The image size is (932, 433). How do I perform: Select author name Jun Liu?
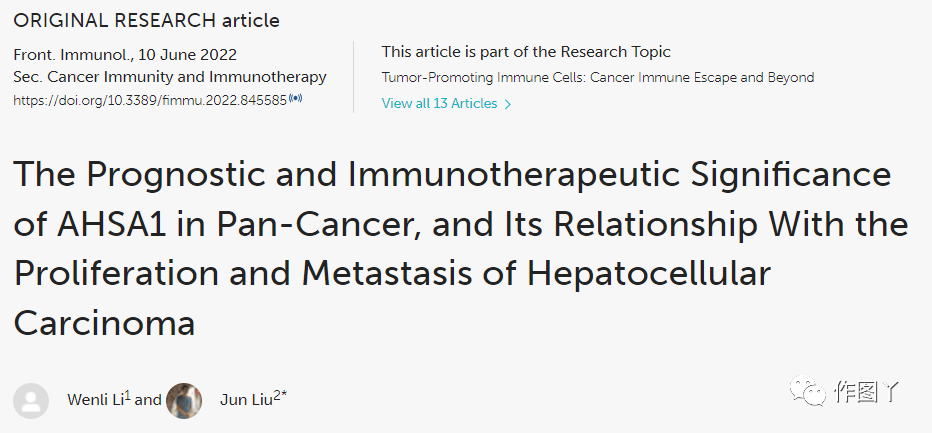click(246, 400)
